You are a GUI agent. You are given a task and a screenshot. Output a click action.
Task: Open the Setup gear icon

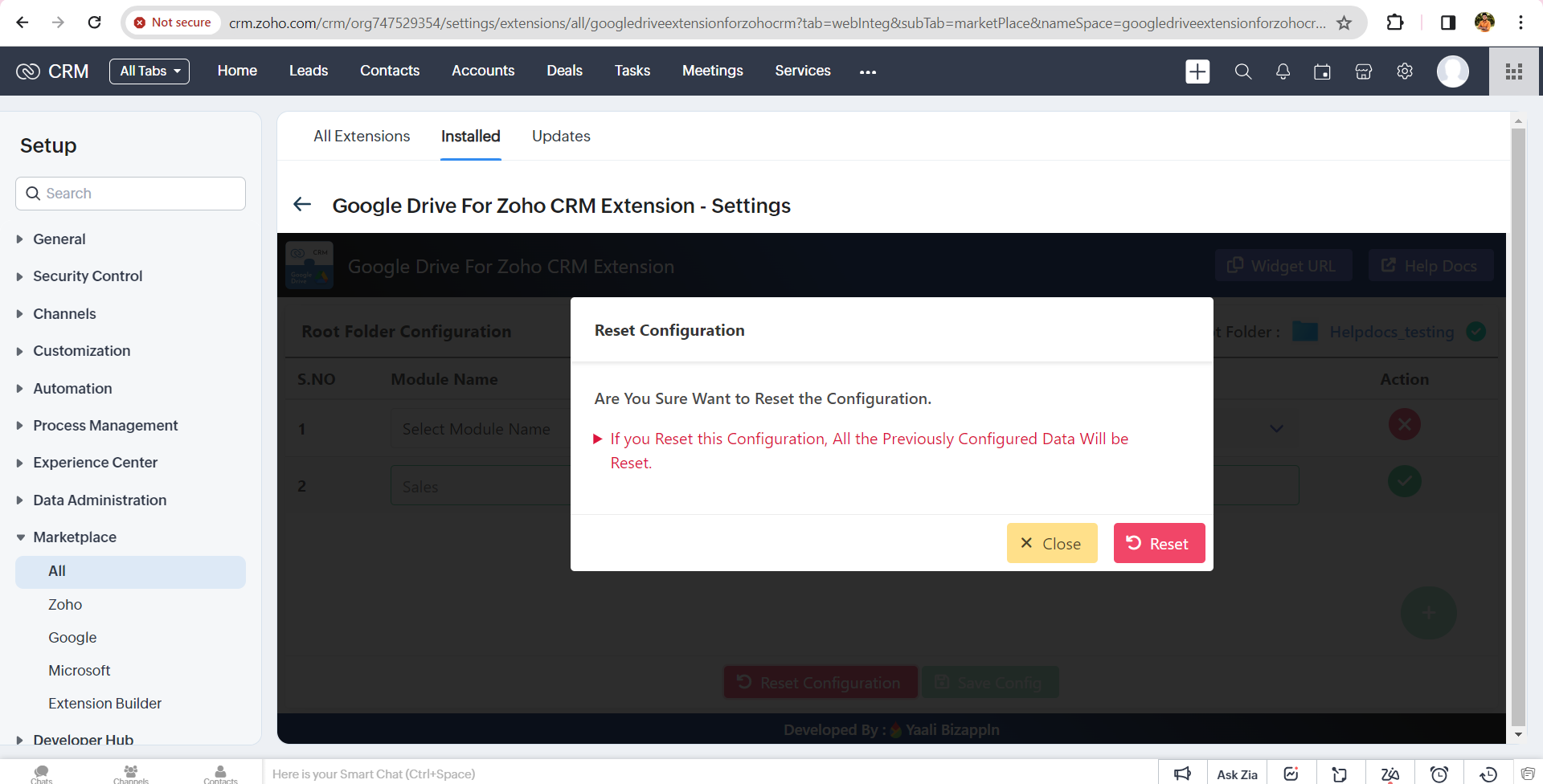pos(1404,71)
